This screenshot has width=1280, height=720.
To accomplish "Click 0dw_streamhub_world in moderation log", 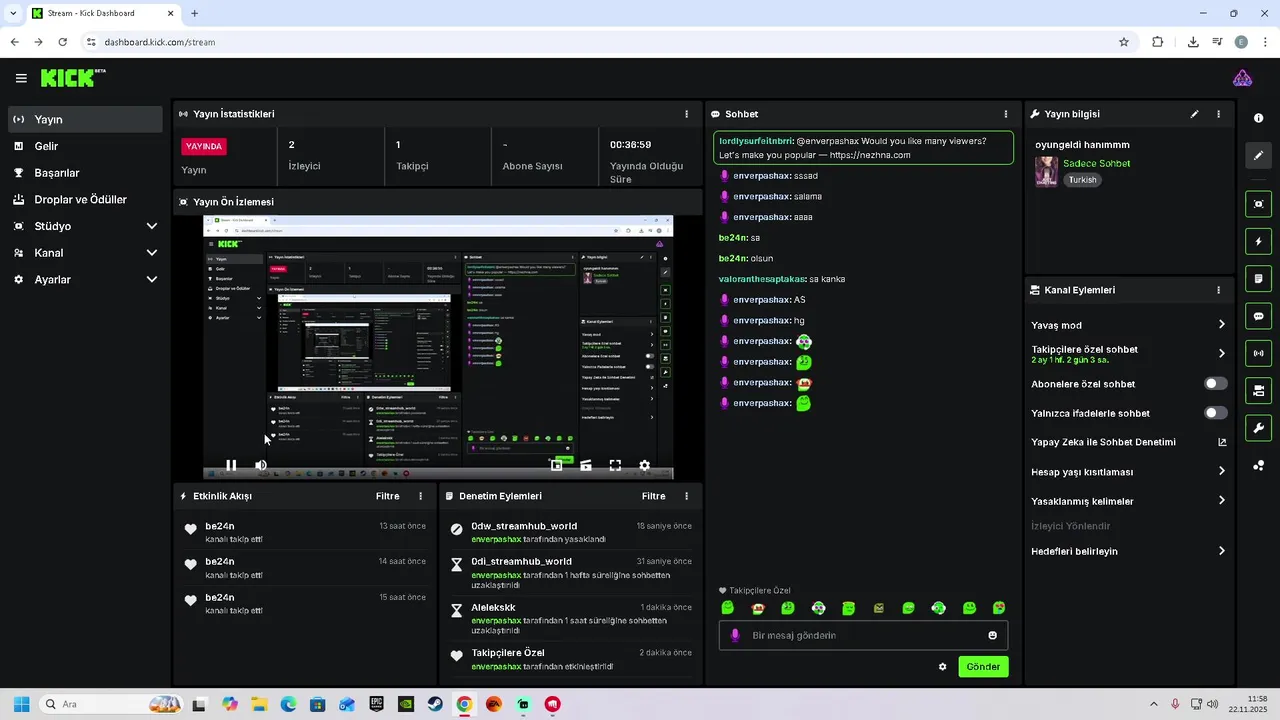I will click(524, 526).
